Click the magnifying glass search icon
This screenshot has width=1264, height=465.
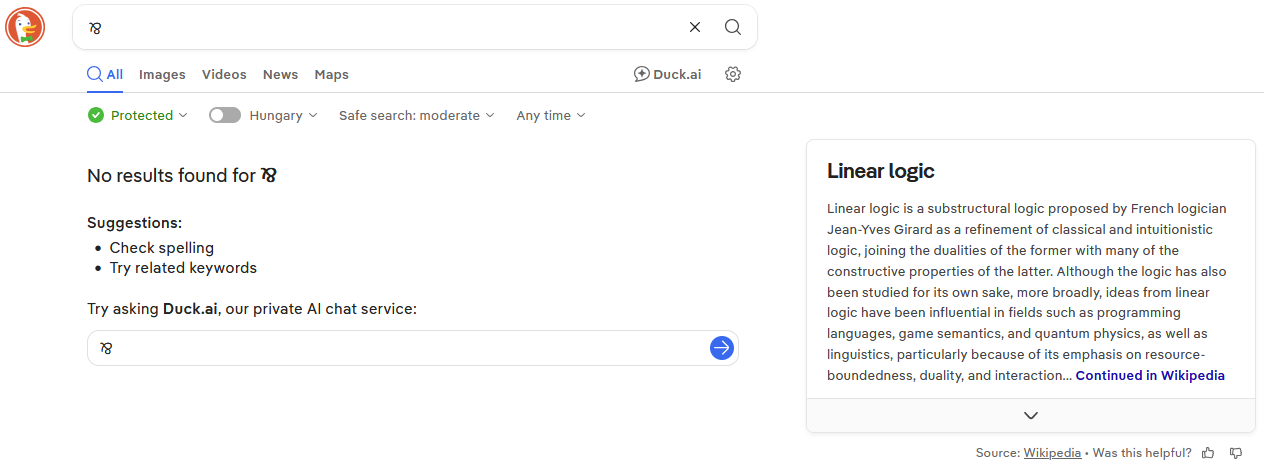(733, 27)
